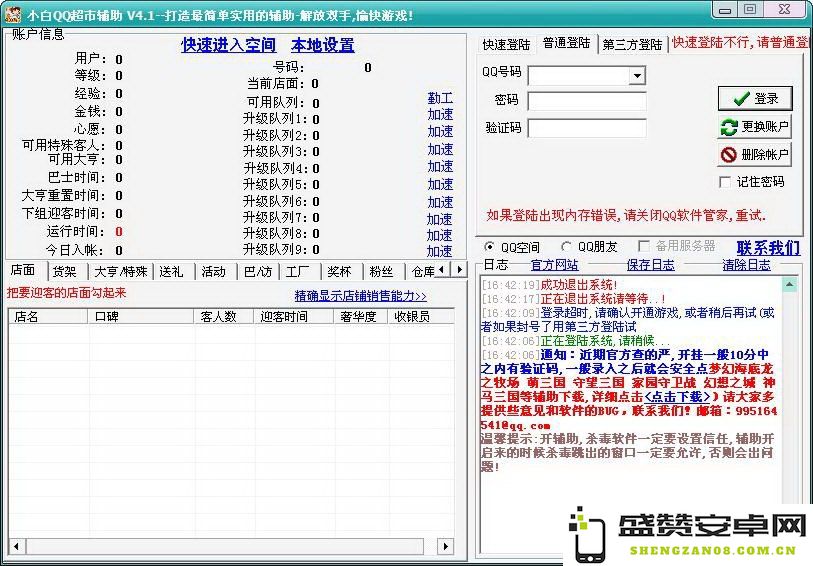Click the 更换账户 switch account button
Screen dimensions: 813x566
(755, 126)
